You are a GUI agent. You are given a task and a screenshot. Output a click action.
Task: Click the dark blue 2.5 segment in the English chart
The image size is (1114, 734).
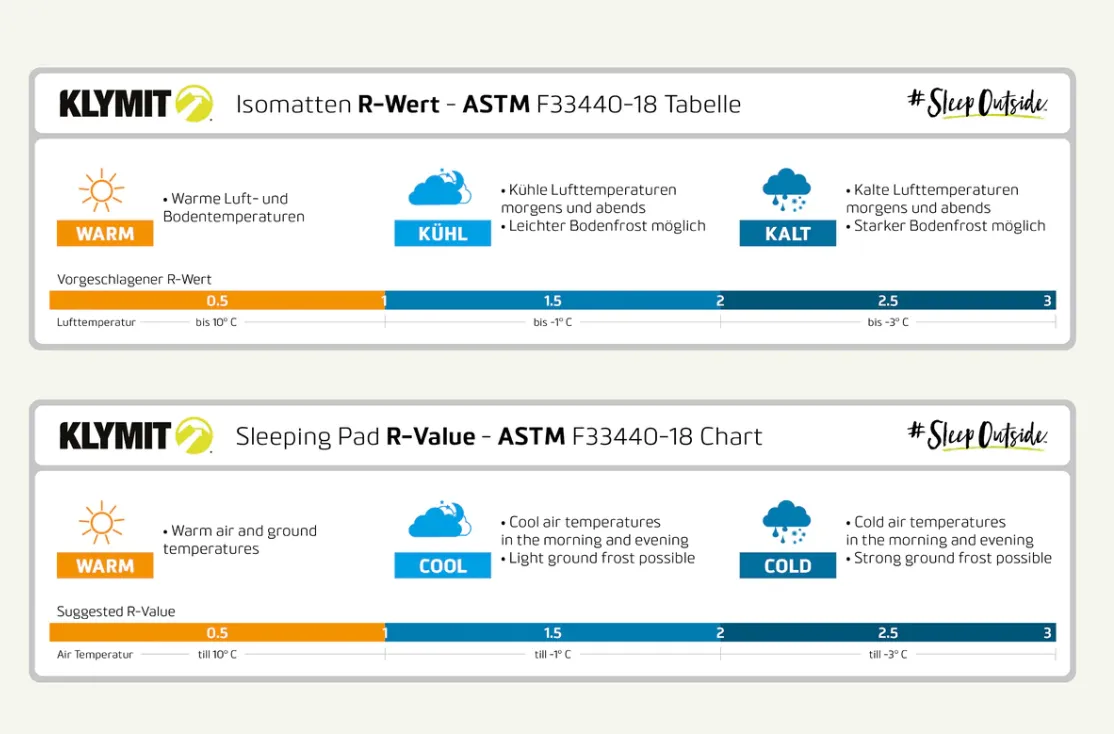888,632
